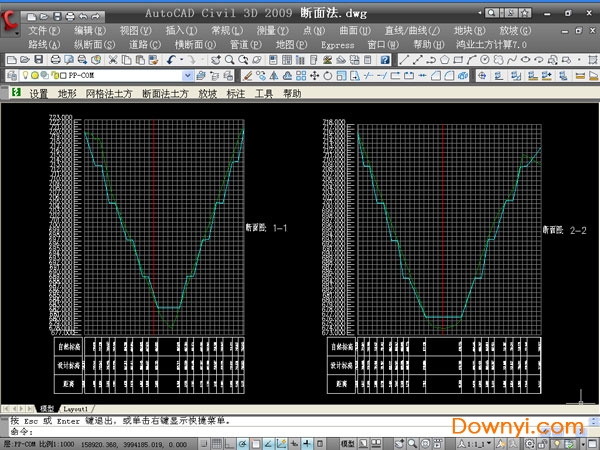Click the AutoCAD application logo button

point(11,21)
